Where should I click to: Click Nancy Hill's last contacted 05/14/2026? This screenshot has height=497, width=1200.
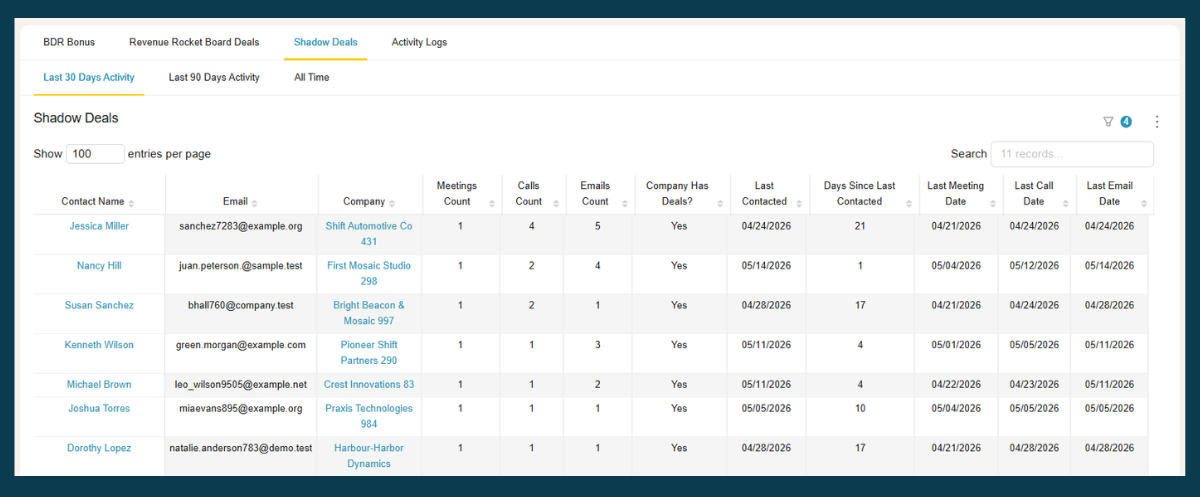[x=767, y=266]
